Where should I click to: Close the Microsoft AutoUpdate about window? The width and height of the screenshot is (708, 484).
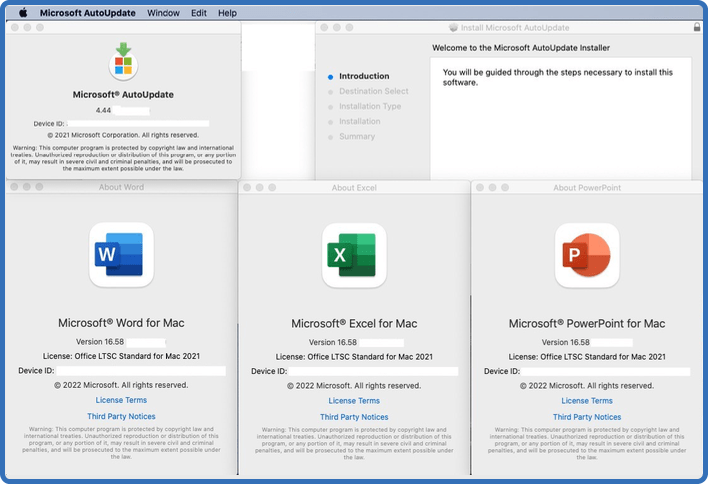click(x=15, y=28)
